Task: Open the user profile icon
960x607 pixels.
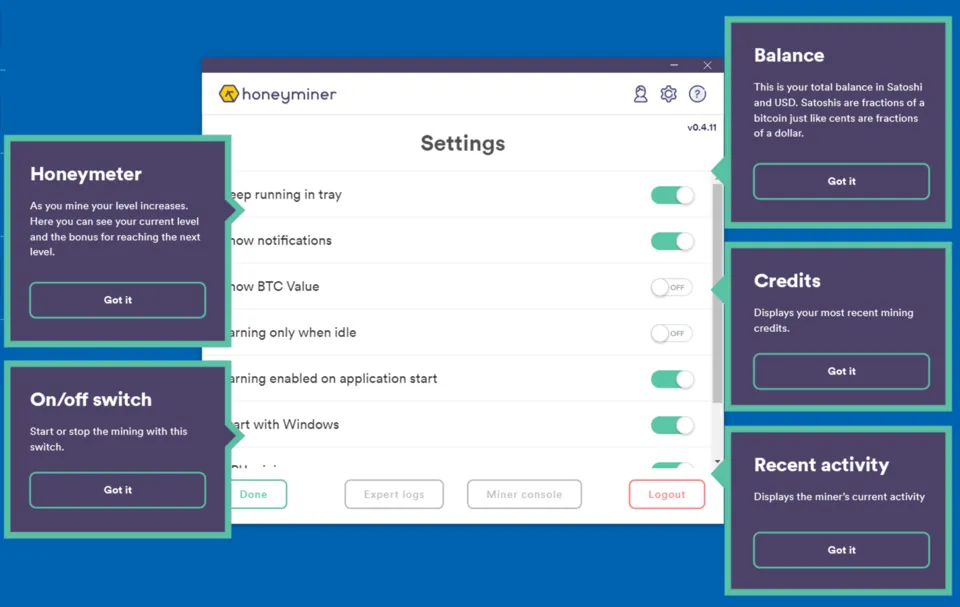Action: tap(640, 94)
